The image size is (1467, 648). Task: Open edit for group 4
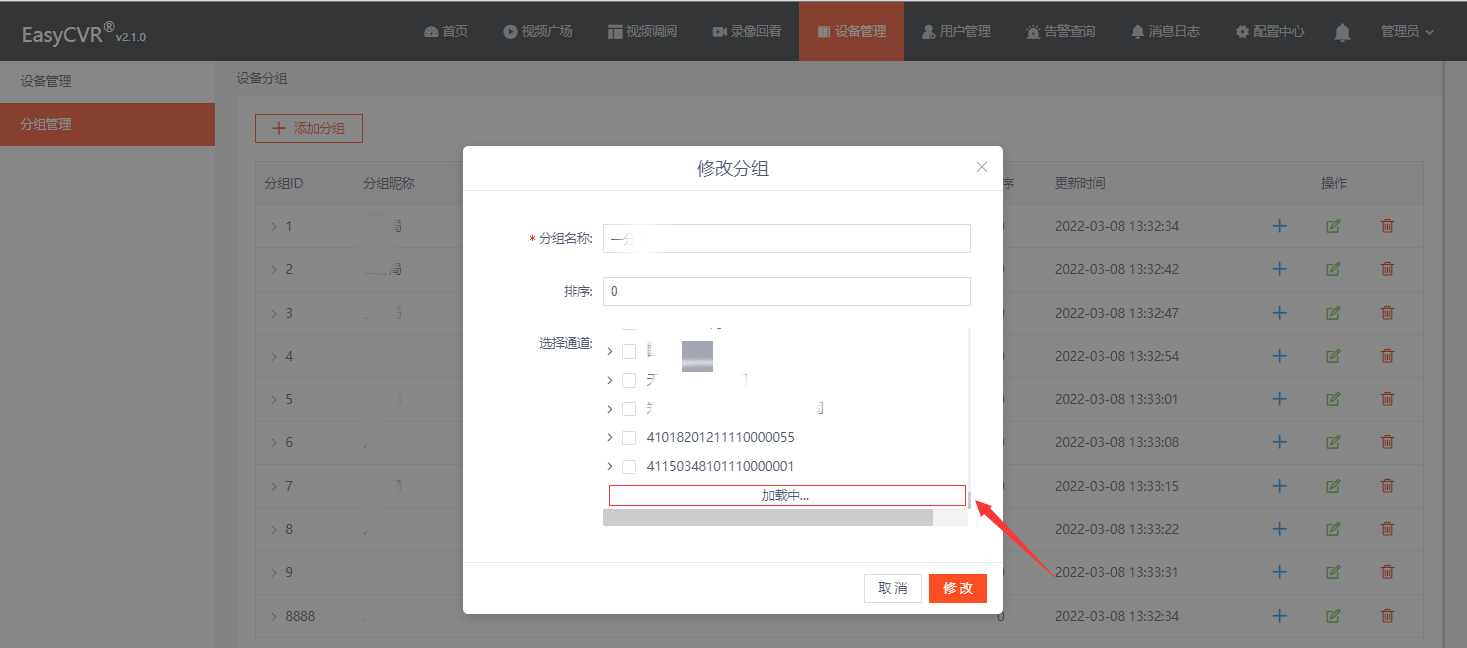1333,356
